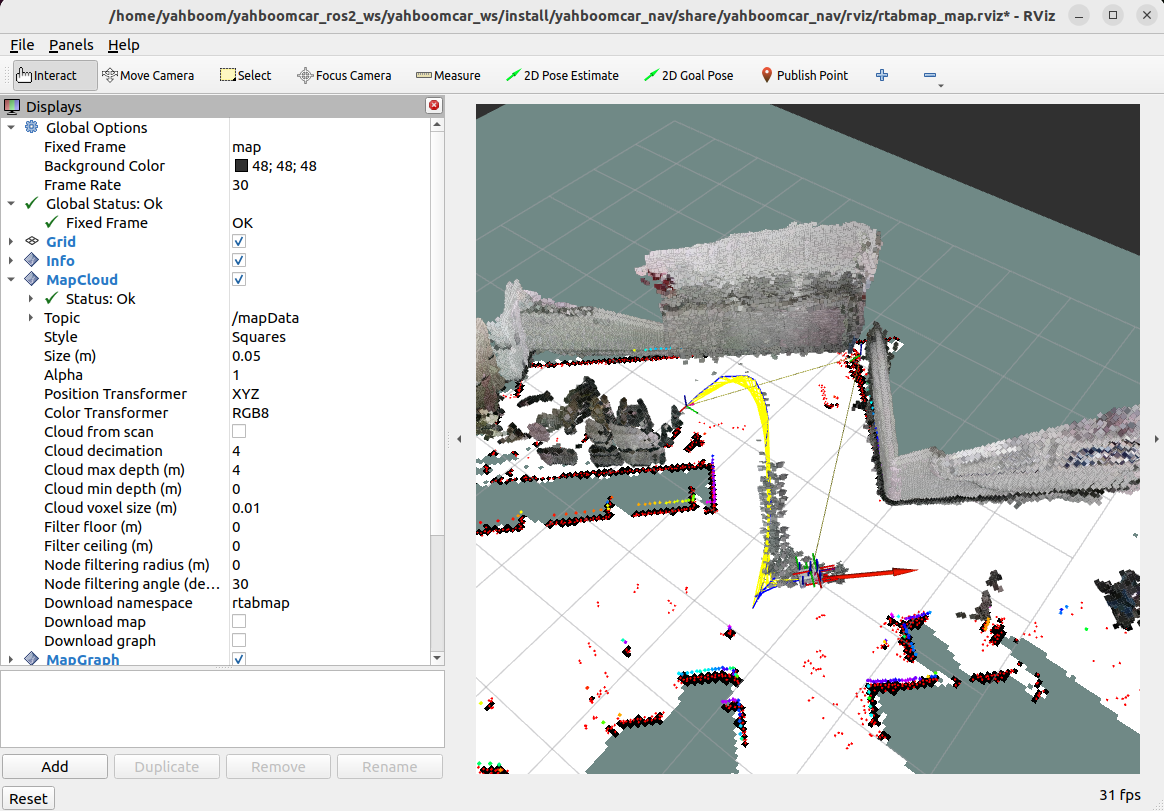Open the File menu
The height and width of the screenshot is (811, 1164).
tap(22, 45)
